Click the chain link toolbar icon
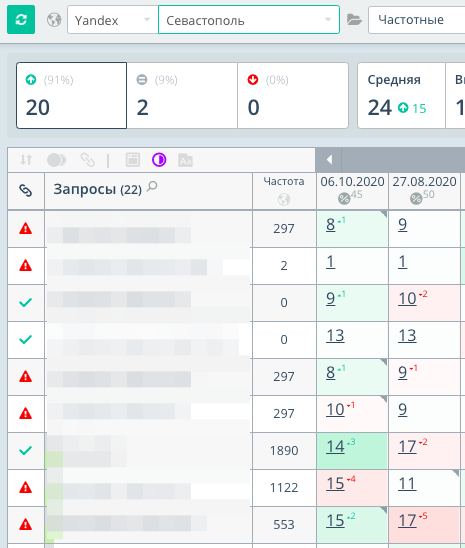Screen dimensions: 465x548 click(x=87, y=160)
